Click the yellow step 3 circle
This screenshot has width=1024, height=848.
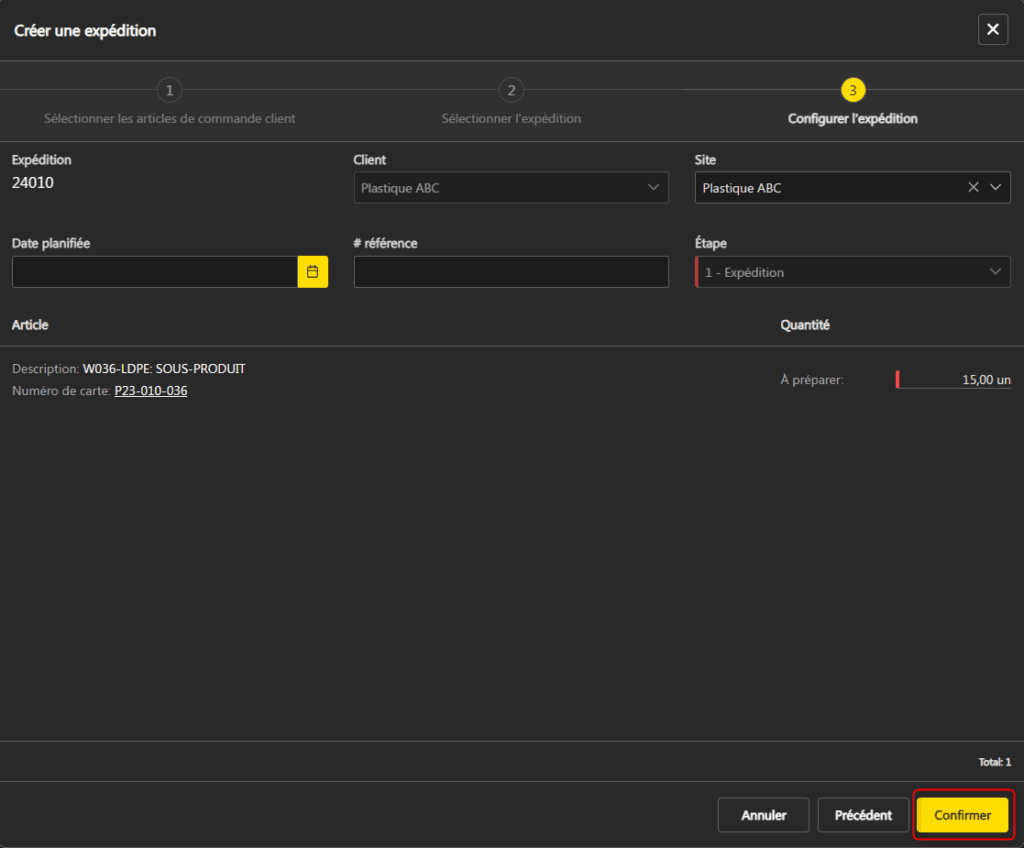tap(852, 91)
